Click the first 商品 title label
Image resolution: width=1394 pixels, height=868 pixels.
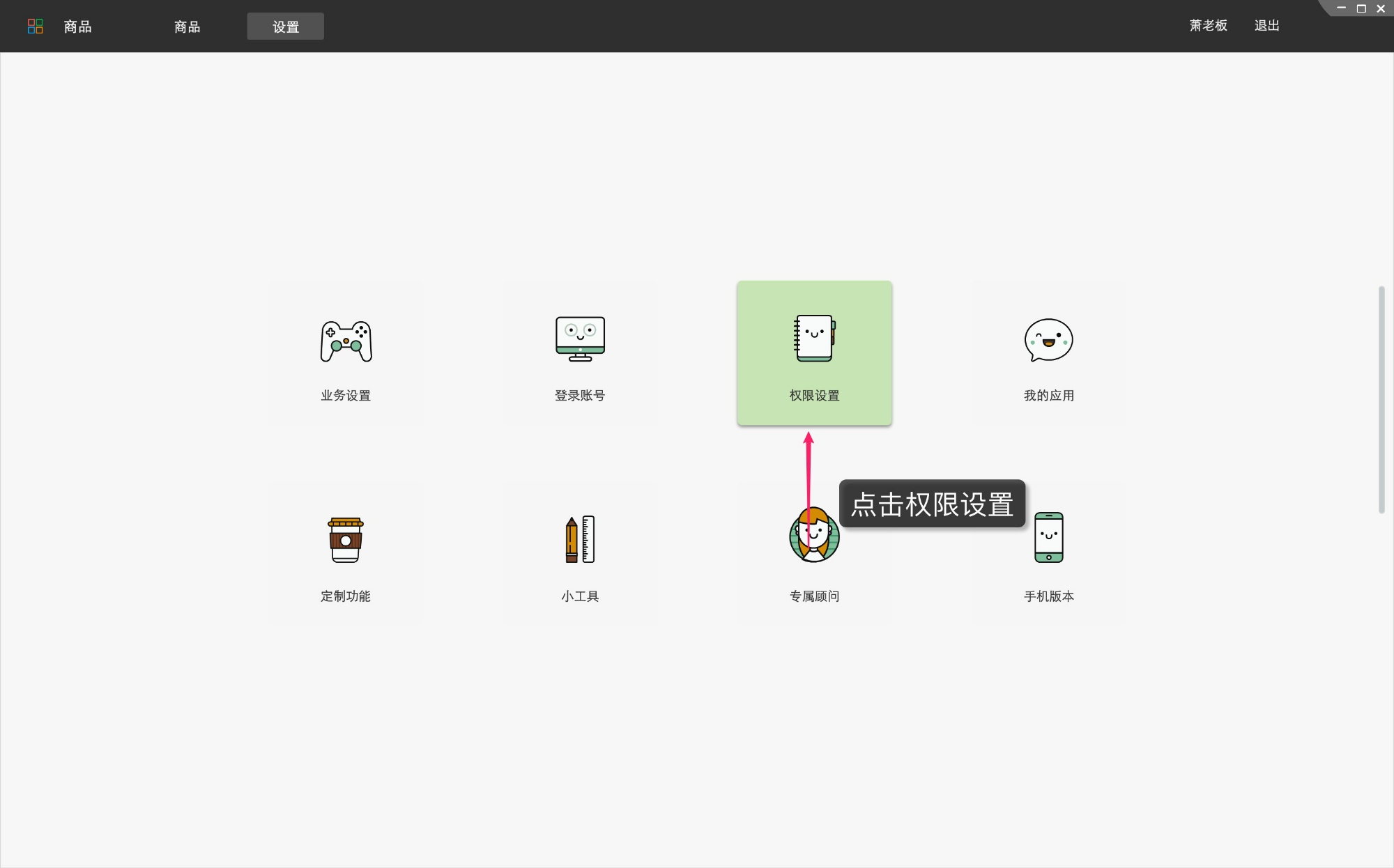tap(77, 26)
